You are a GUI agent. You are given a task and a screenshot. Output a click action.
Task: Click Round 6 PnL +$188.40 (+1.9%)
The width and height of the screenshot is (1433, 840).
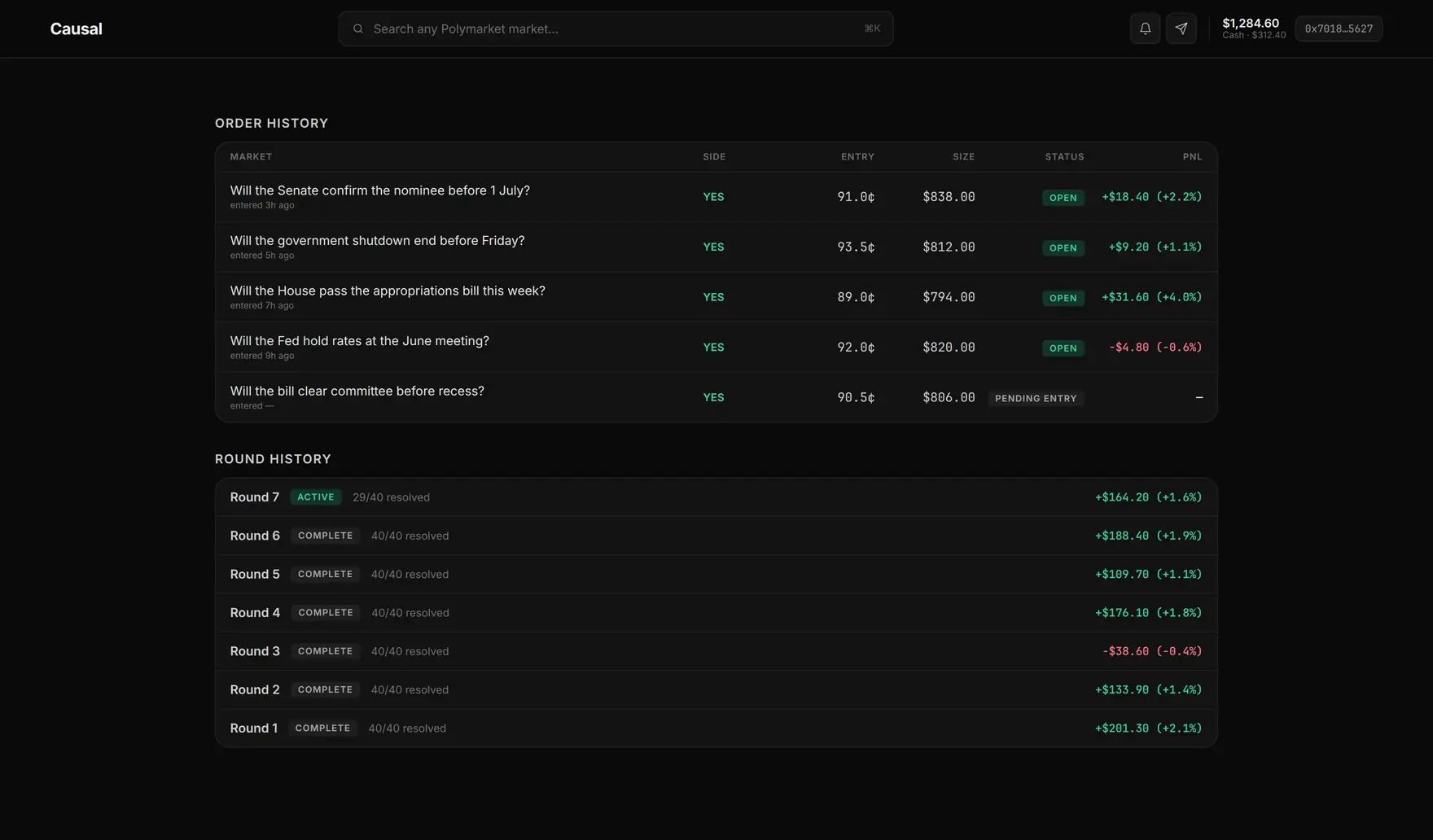point(1148,536)
